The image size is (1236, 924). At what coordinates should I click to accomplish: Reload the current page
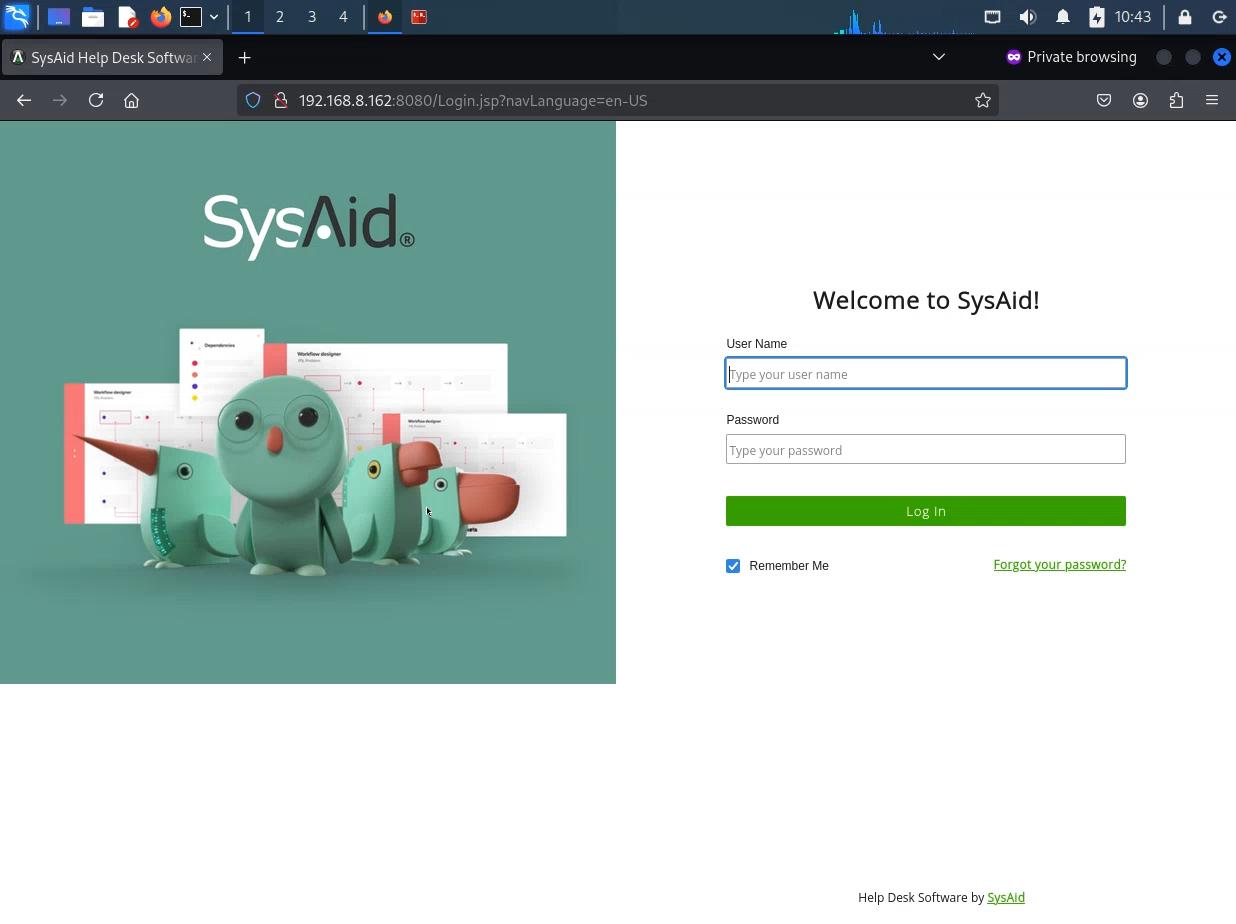coord(96,100)
